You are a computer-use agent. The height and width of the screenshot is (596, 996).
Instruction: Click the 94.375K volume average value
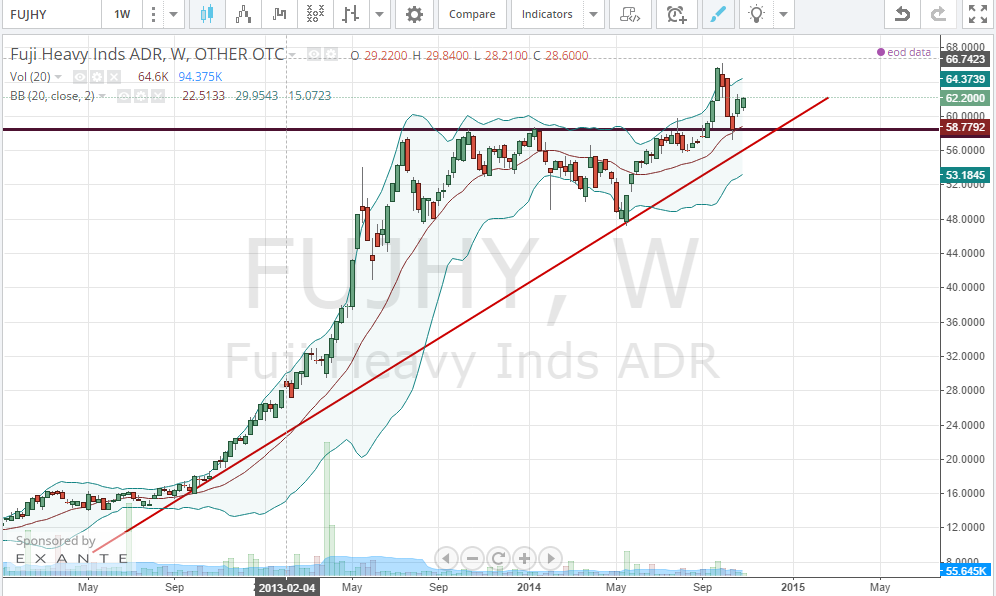(x=200, y=77)
